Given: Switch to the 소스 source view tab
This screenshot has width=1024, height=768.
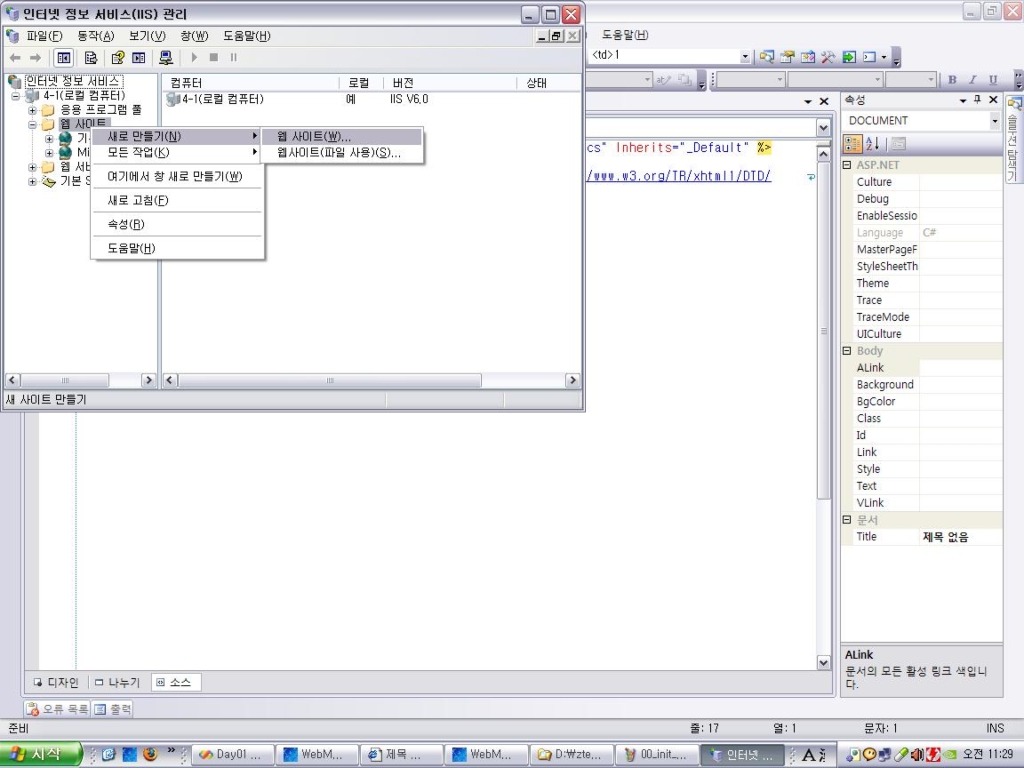Looking at the screenshot, I should click(174, 682).
